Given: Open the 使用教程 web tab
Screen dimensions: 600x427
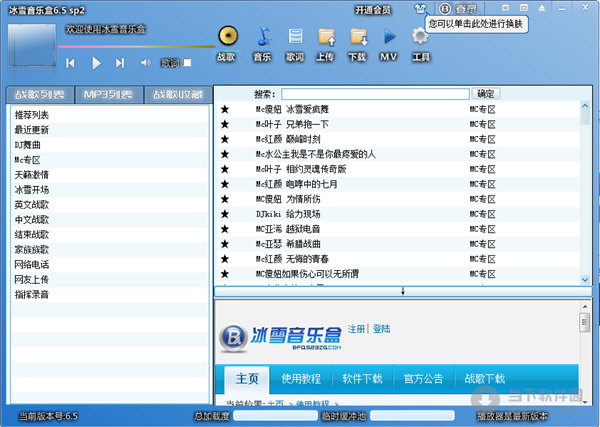Looking at the screenshot, I should (x=301, y=379).
